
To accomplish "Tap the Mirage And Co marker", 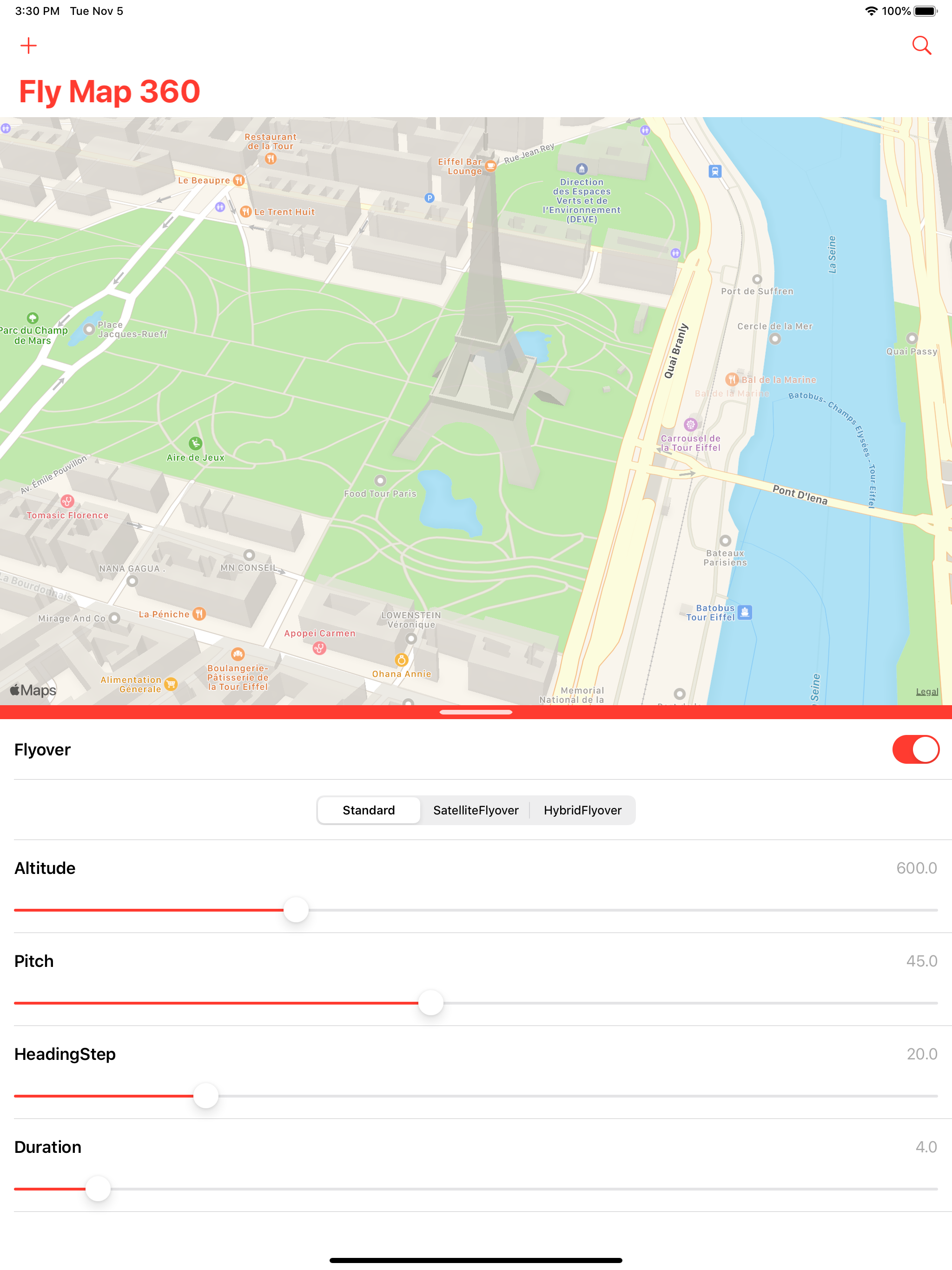I will coord(114,618).
